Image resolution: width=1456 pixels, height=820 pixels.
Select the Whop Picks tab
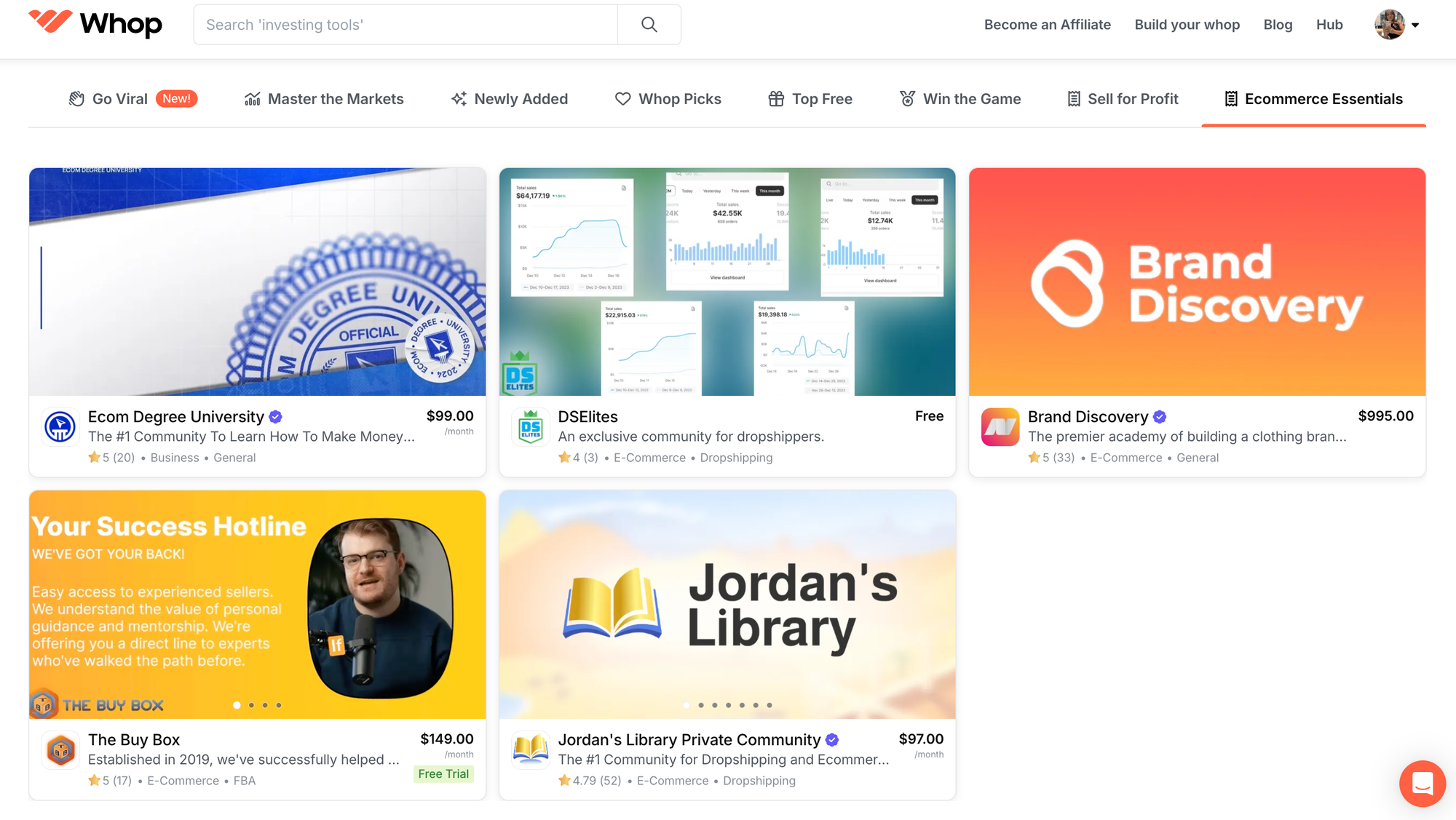point(668,99)
